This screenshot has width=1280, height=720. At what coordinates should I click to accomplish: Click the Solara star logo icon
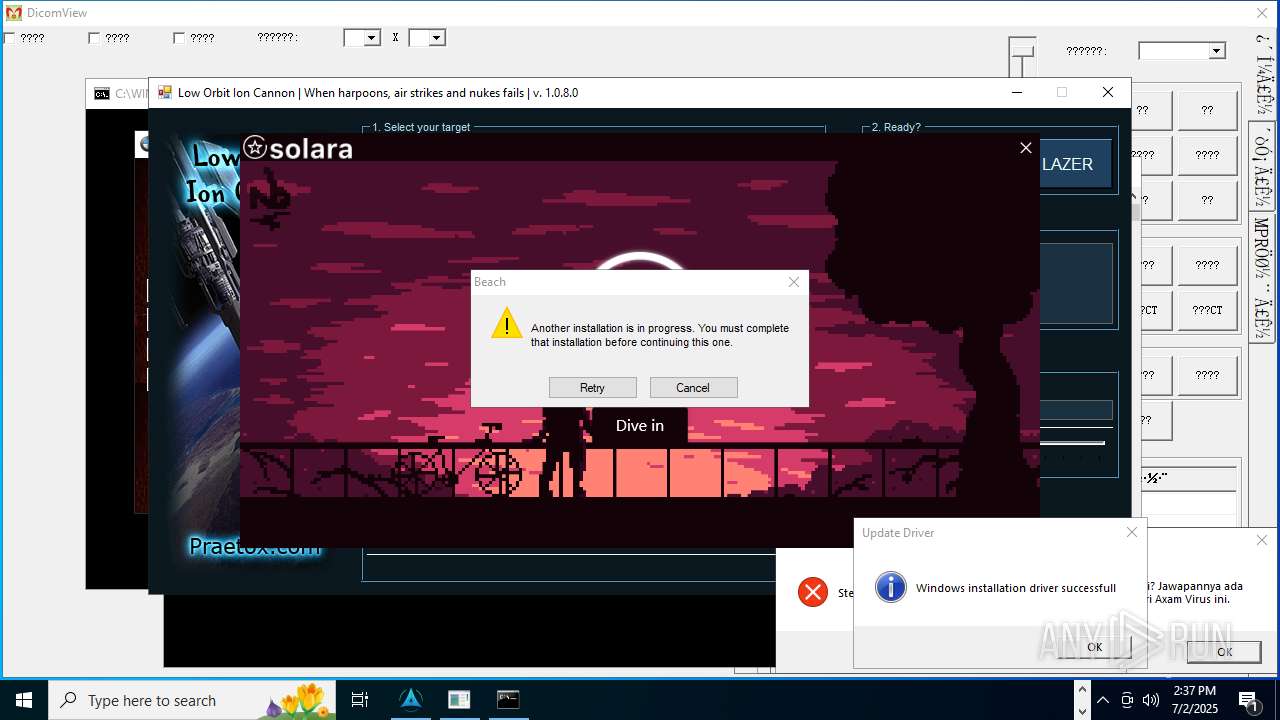(255, 148)
